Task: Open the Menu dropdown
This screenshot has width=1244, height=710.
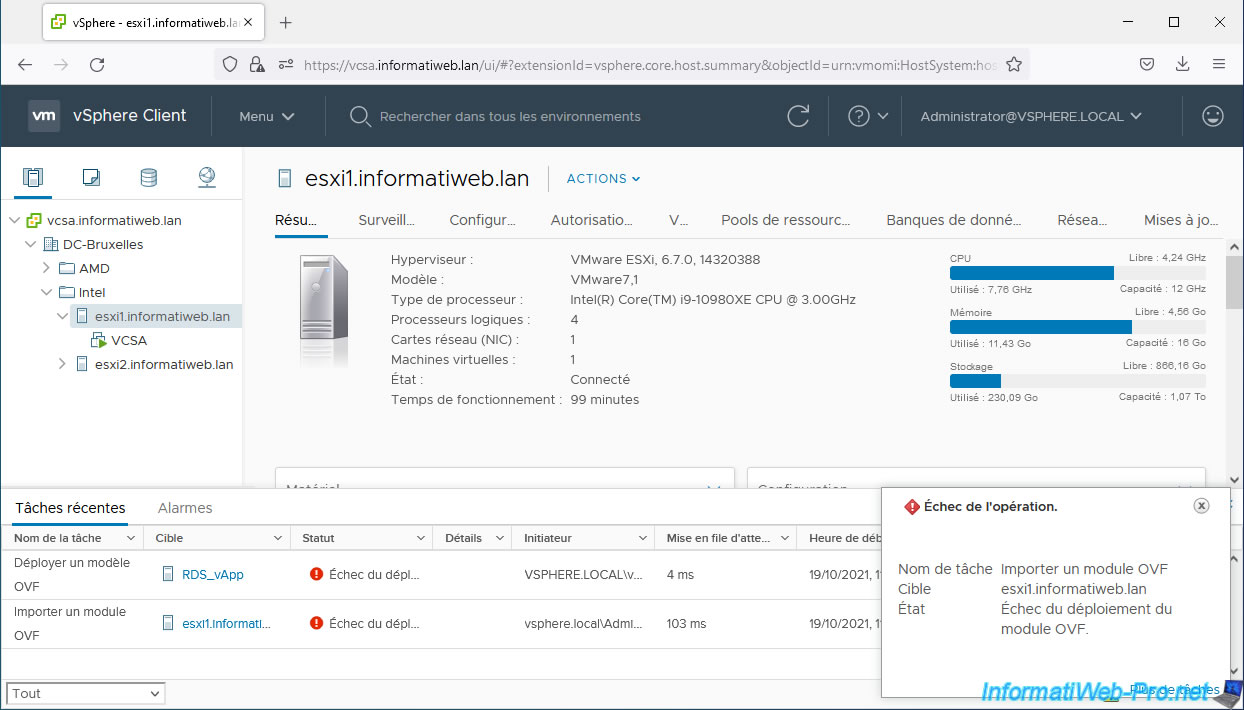Action: pos(267,116)
